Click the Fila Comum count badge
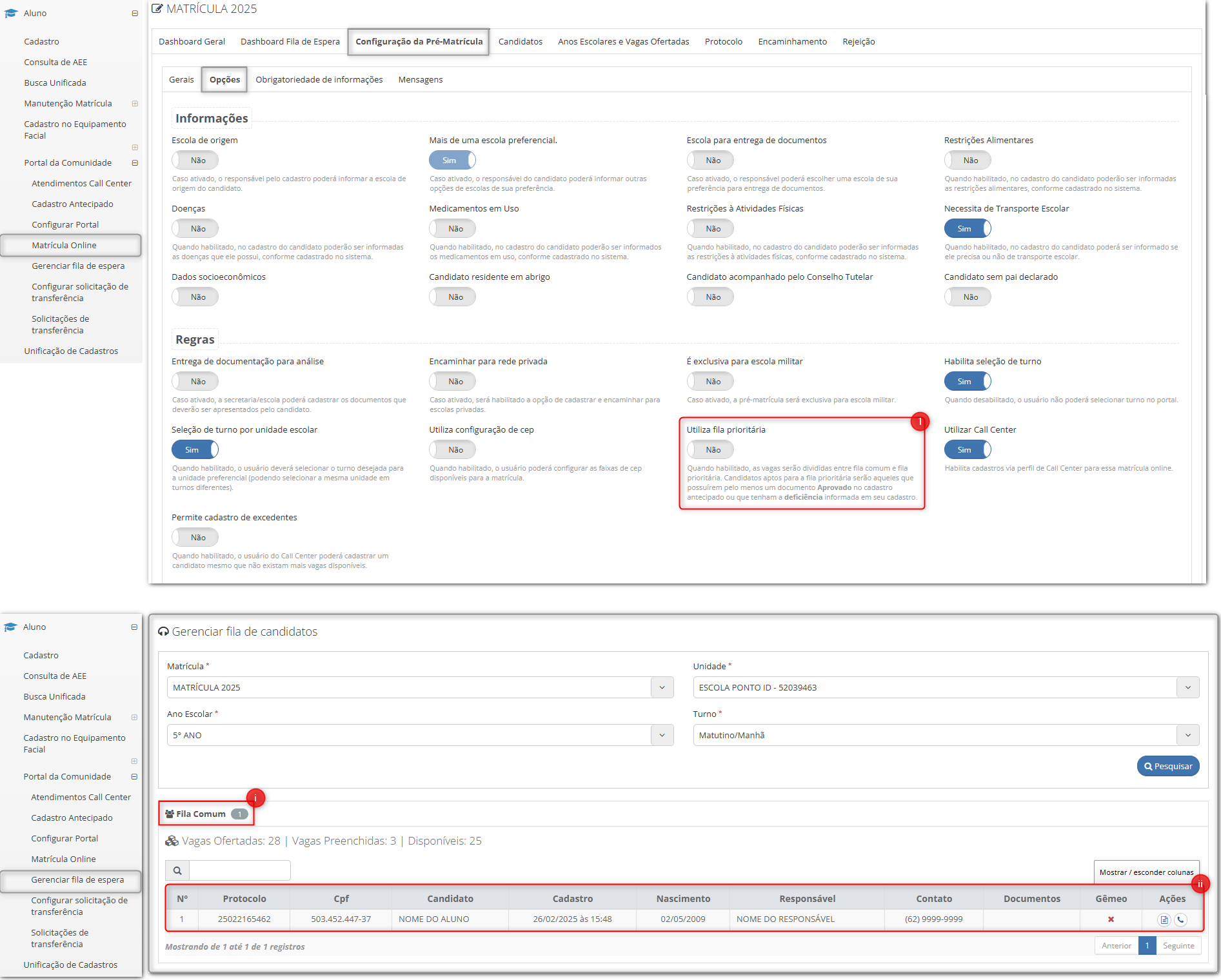Image resolution: width=1221 pixels, height=980 pixels. (x=239, y=814)
